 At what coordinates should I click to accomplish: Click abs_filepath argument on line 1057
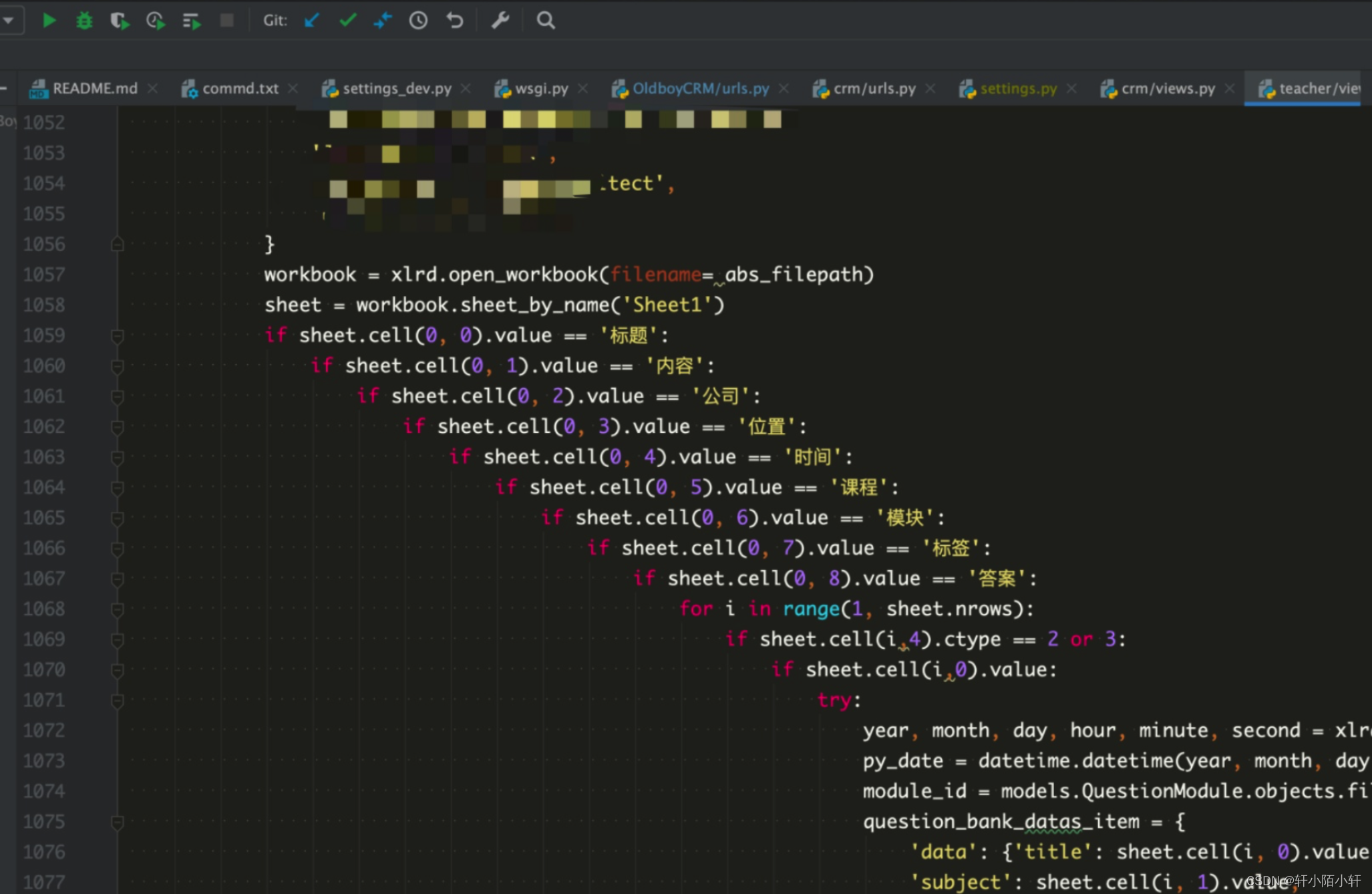pos(794,275)
